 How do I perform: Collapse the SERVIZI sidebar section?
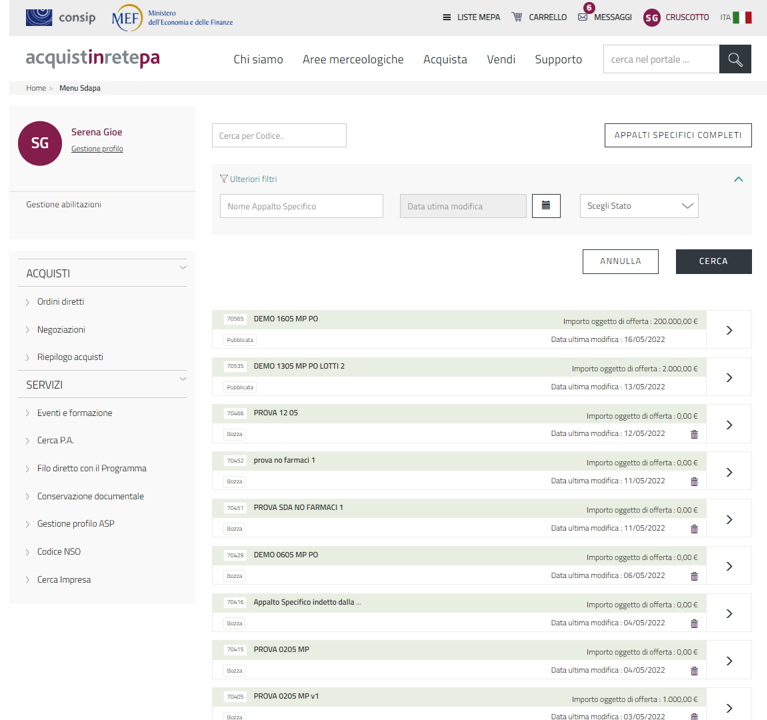(183, 379)
